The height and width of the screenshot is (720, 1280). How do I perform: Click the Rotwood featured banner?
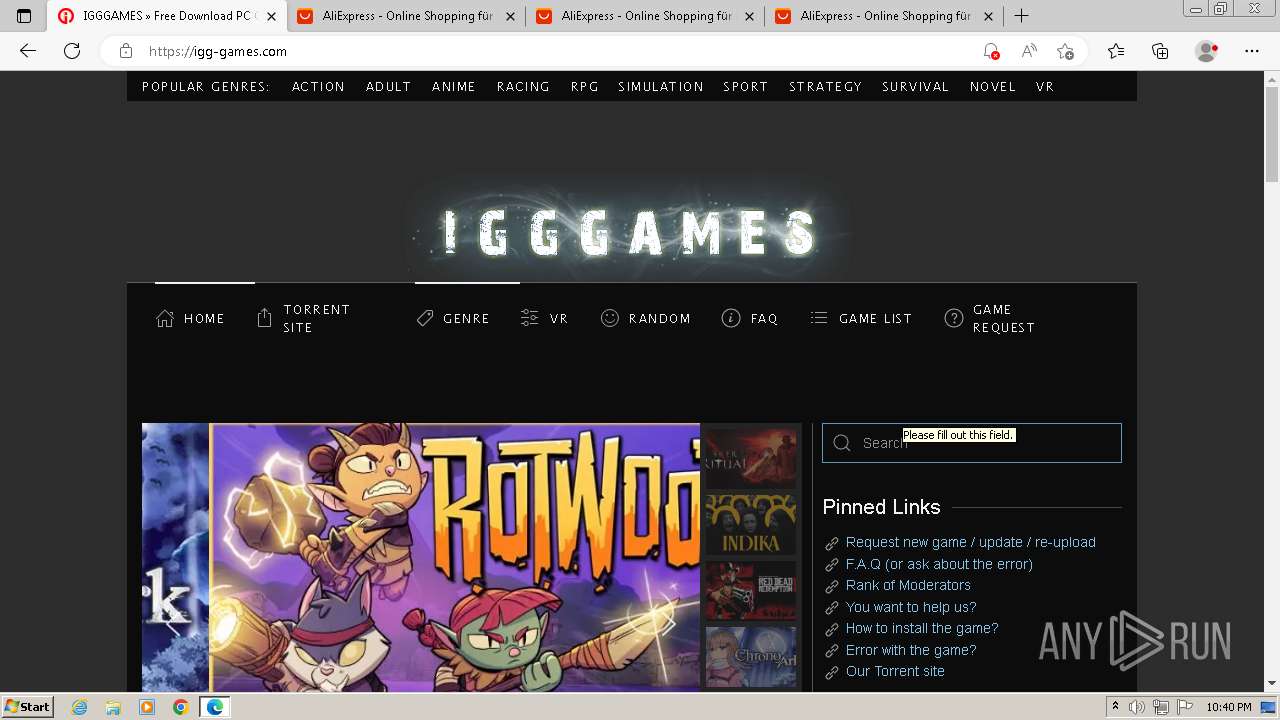pyautogui.click(x=454, y=557)
